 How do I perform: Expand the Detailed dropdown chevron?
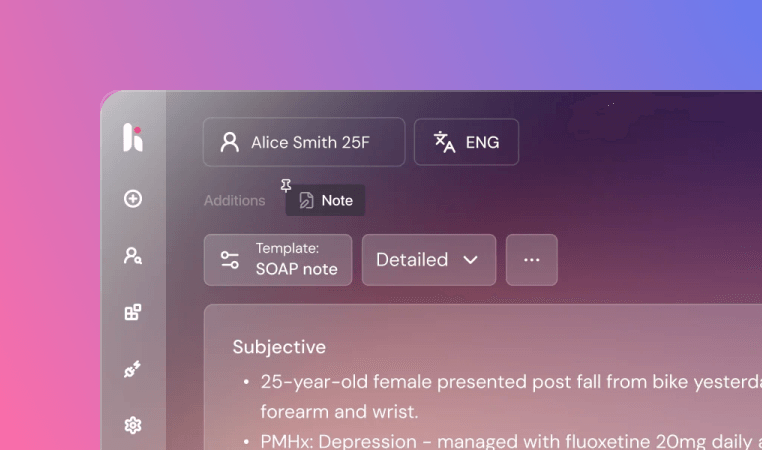470,260
